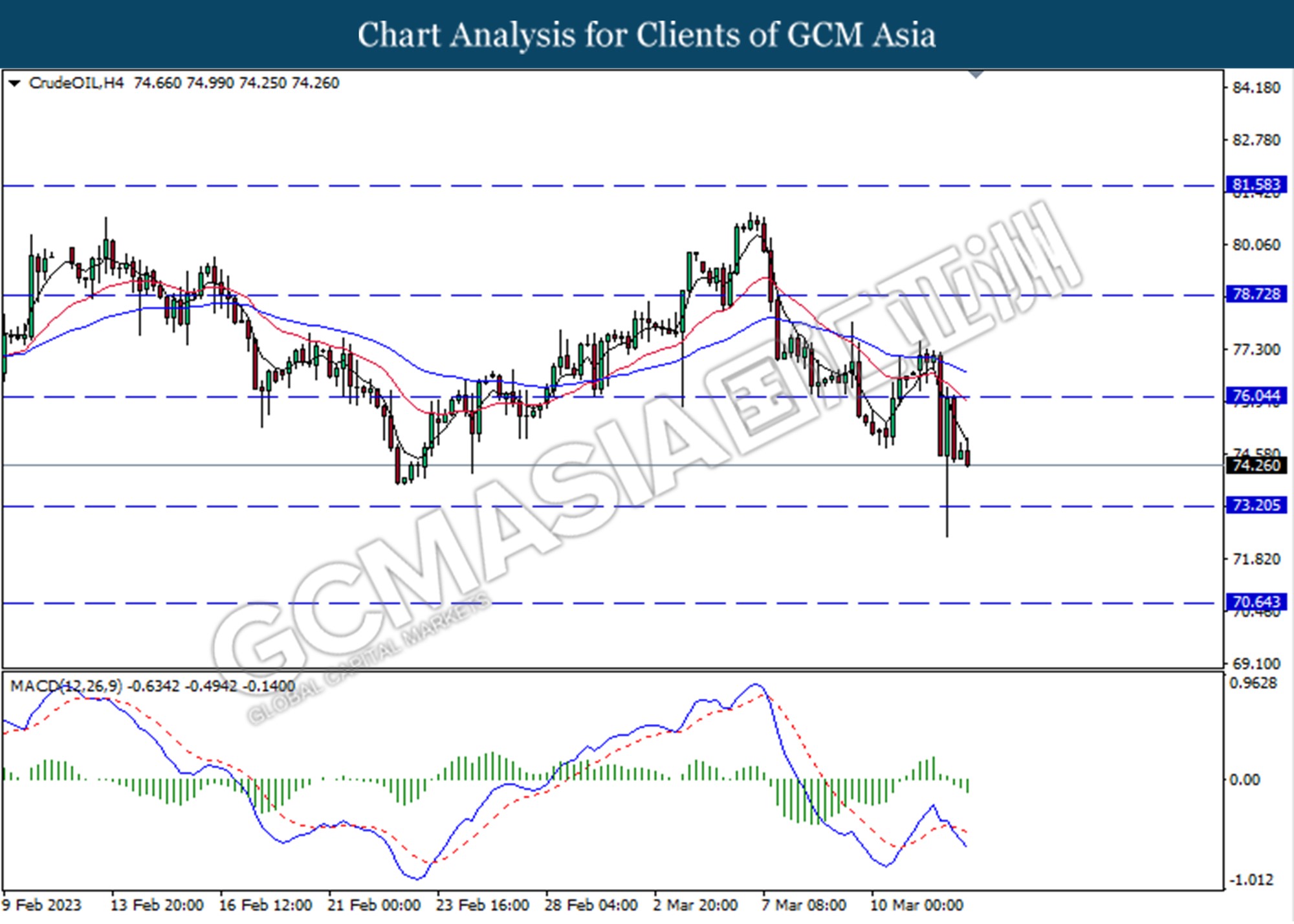Click the 21 Feb 00:00 time label
1294x924 pixels.
coord(374,905)
